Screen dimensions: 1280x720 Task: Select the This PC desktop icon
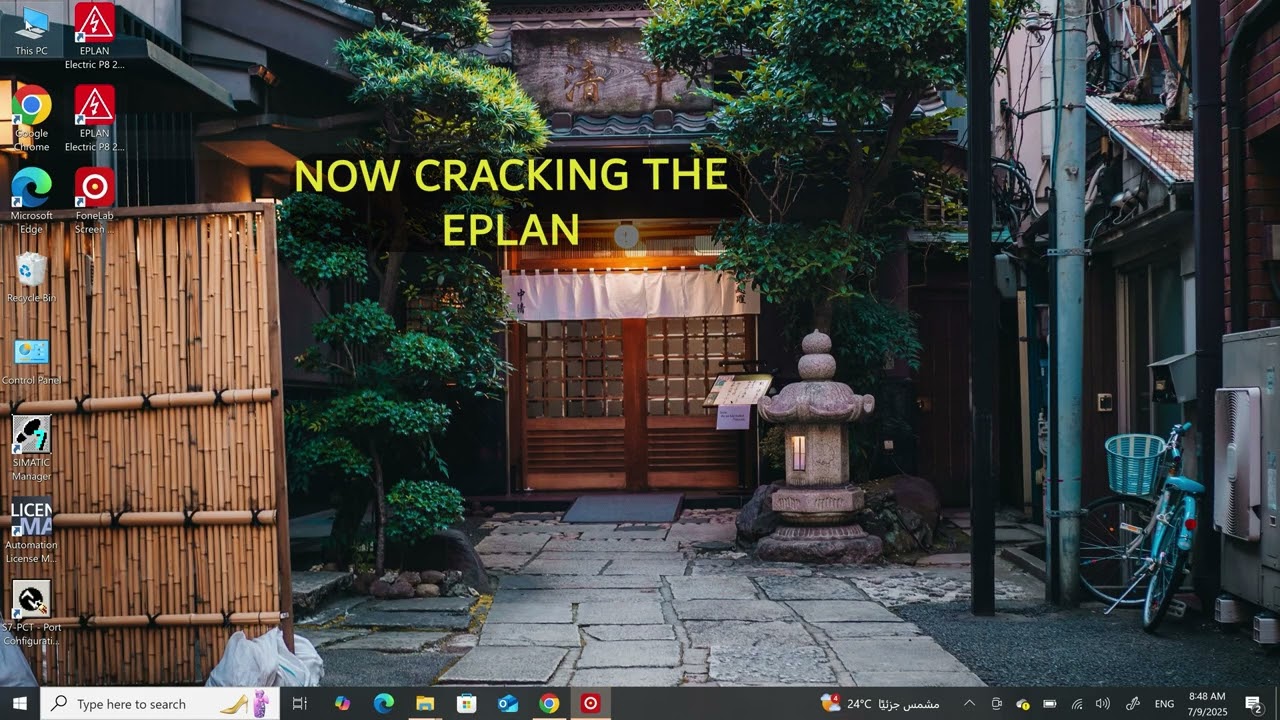coord(31,30)
